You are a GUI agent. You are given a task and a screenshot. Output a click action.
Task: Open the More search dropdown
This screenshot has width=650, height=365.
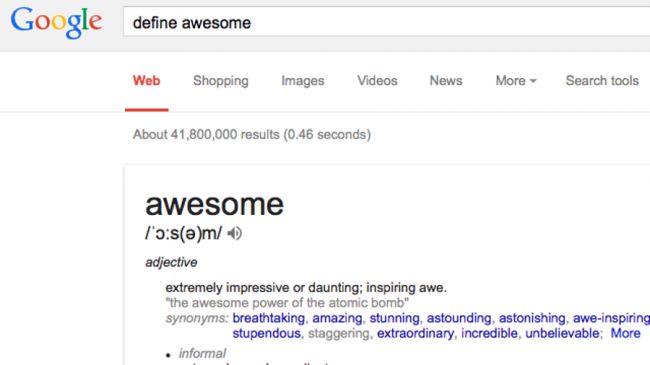pos(516,80)
